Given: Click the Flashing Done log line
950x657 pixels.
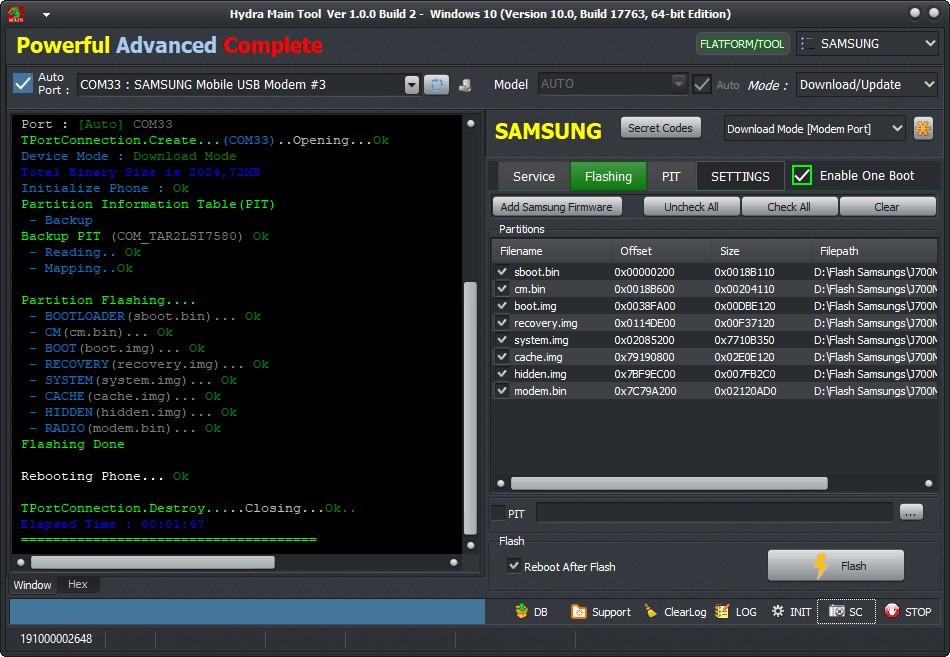Looking at the screenshot, I should point(73,444).
